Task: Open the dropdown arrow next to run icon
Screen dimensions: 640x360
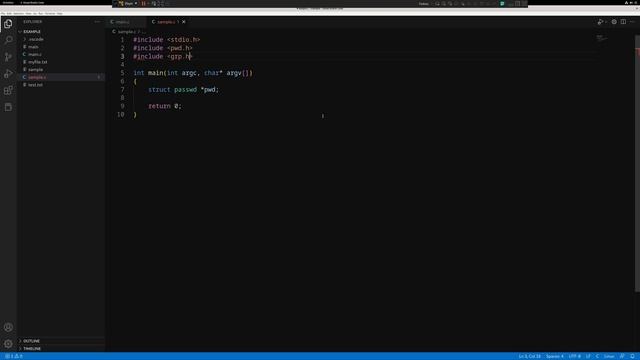Action: pyautogui.click(x=606, y=22)
